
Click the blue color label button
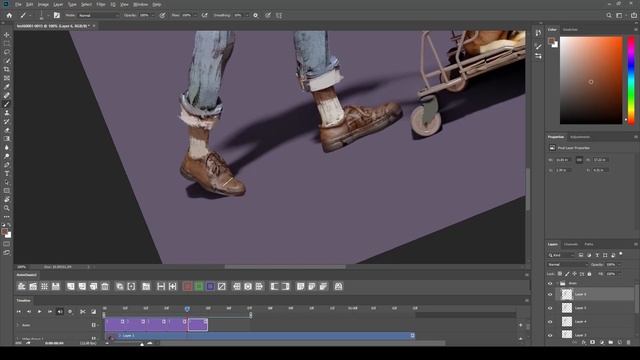tap(210, 287)
